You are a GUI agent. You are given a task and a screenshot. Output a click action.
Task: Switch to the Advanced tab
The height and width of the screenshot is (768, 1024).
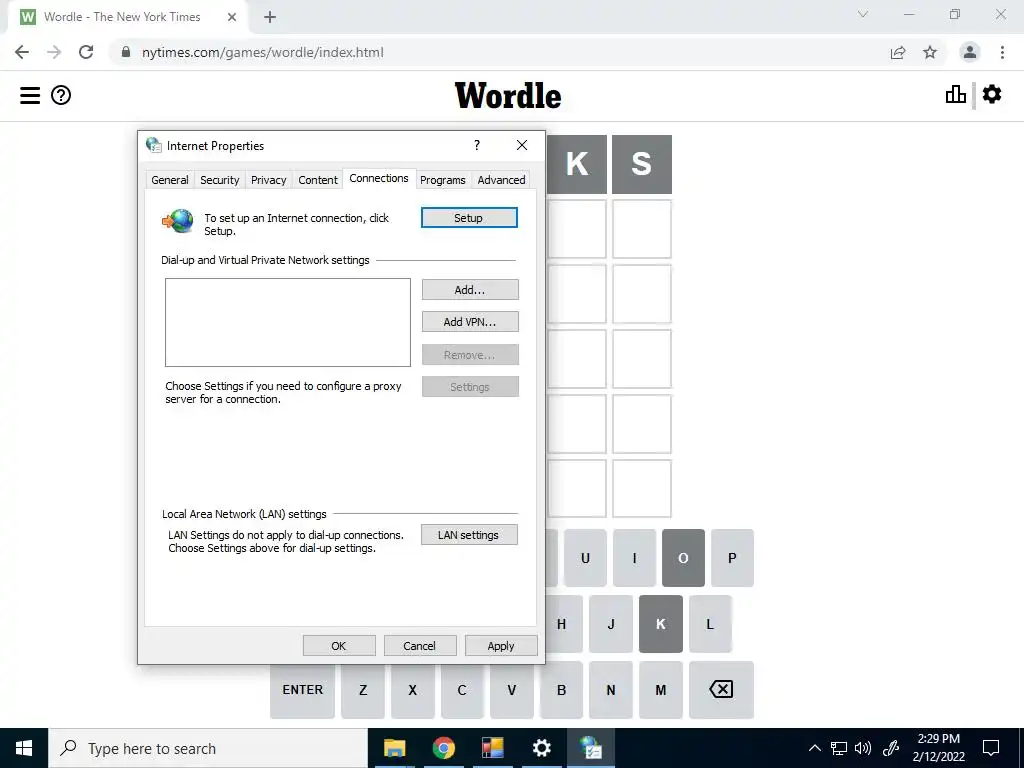click(501, 180)
